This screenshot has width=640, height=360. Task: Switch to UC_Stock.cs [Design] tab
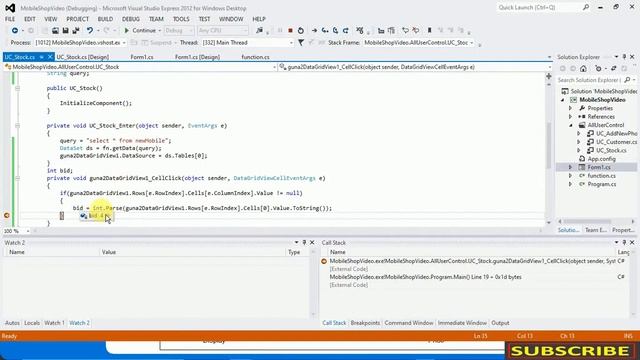(x=82, y=57)
